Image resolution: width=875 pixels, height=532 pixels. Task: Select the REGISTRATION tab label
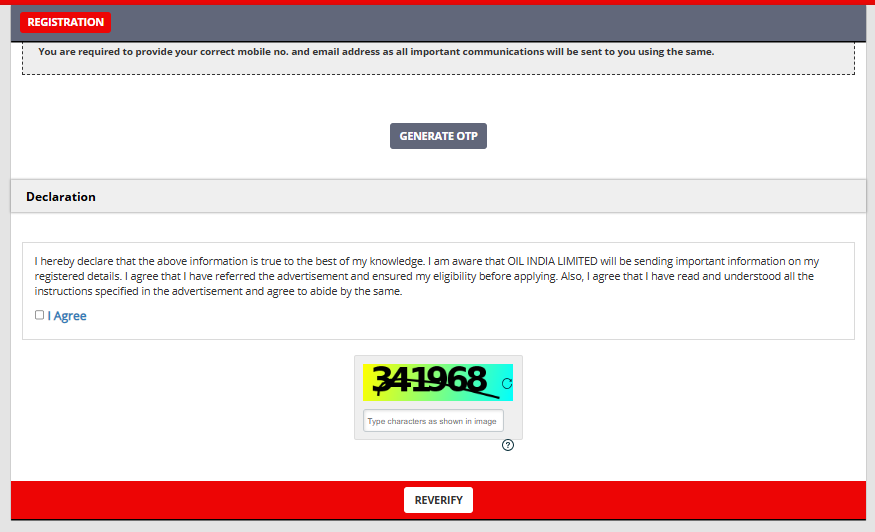point(65,22)
